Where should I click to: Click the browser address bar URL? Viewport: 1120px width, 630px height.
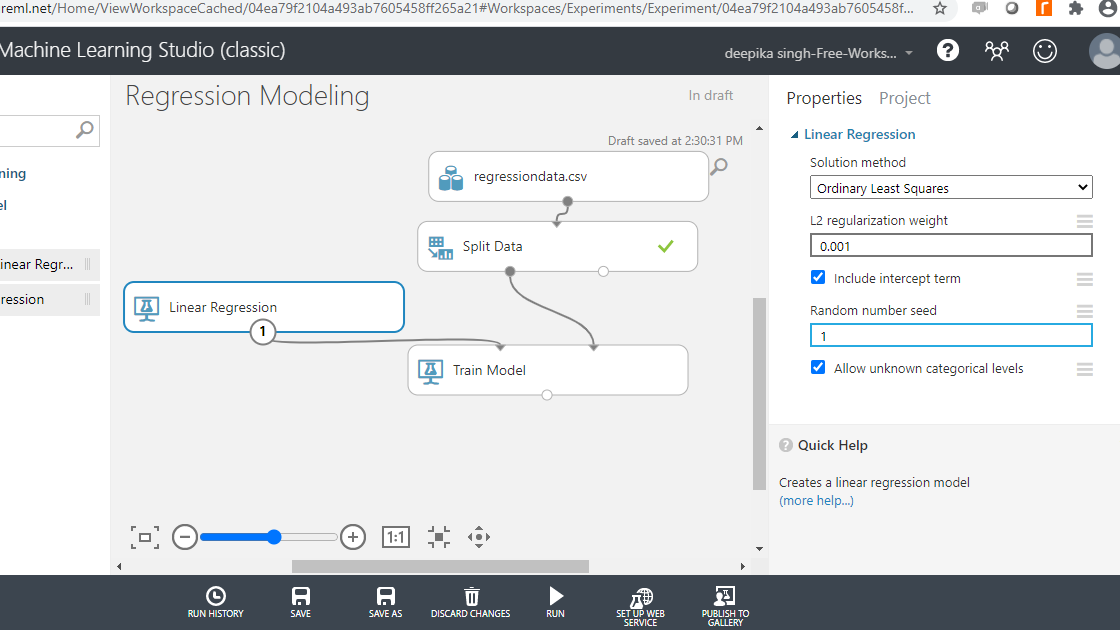pyautogui.click(x=457, y=9)
